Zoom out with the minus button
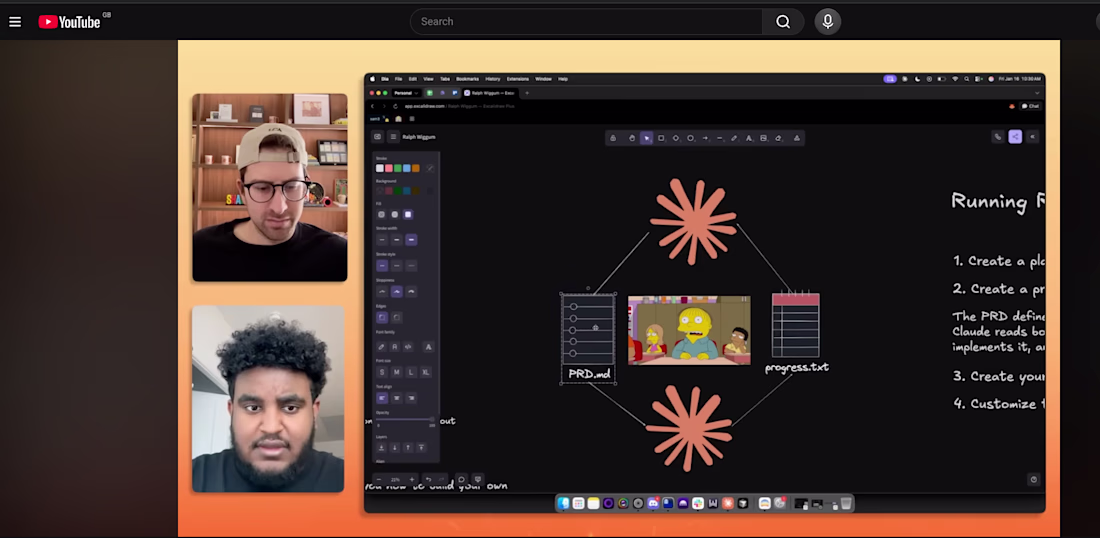The image size is (1100, 538). coord(379,480)
